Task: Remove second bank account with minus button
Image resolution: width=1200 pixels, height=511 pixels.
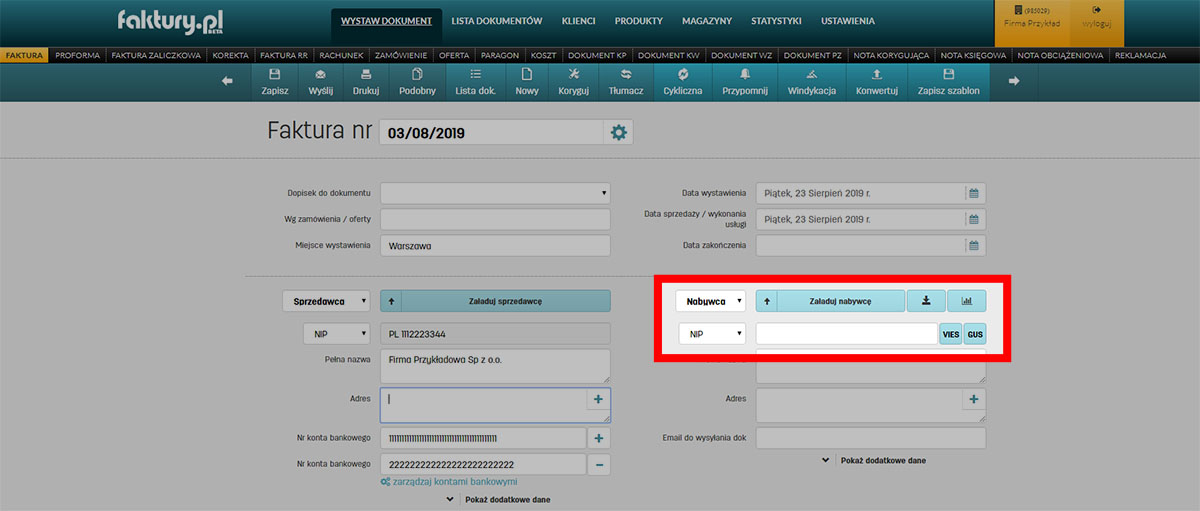Action: click(x=599, y=464)
